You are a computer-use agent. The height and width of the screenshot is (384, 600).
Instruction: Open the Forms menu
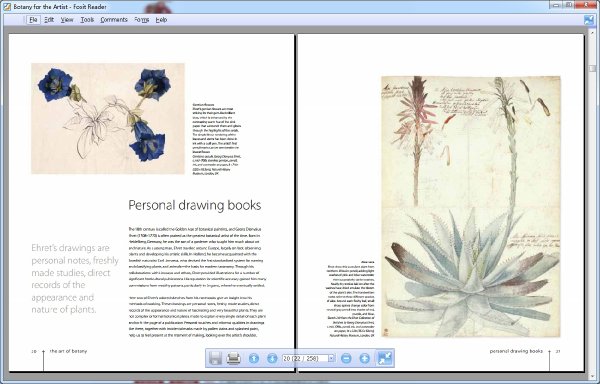[x=142, y=20]
